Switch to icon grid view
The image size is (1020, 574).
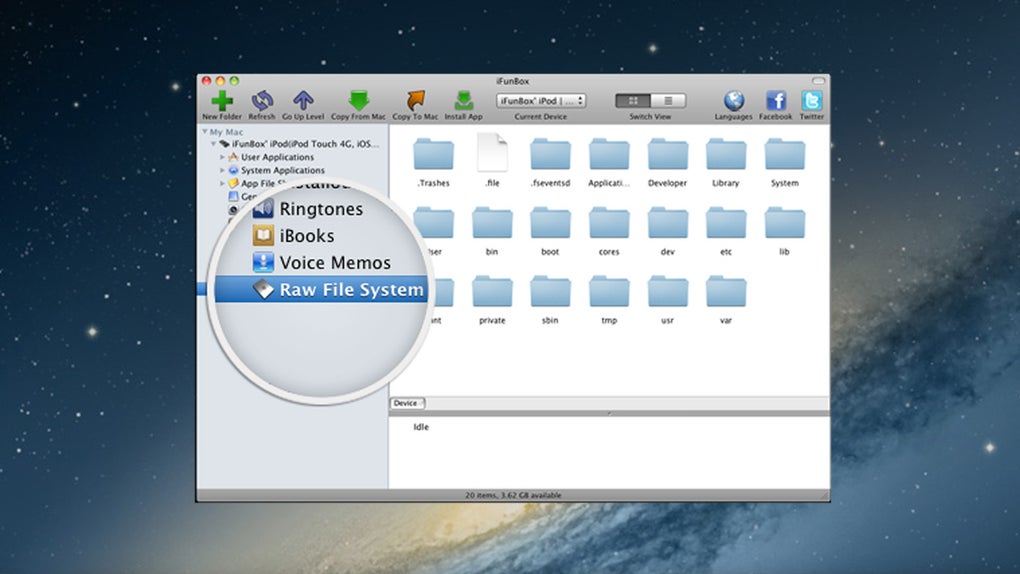tap(633, 101)
